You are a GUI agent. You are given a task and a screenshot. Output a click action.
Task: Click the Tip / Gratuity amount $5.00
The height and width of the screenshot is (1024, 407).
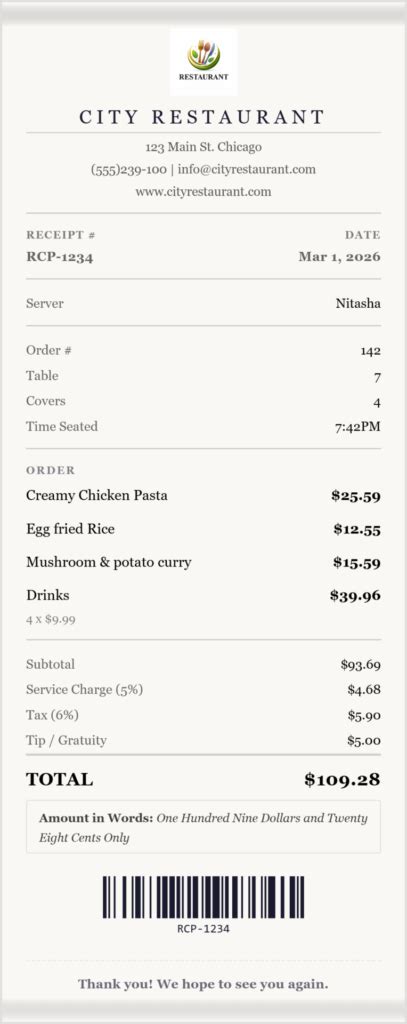click(364, 741)
